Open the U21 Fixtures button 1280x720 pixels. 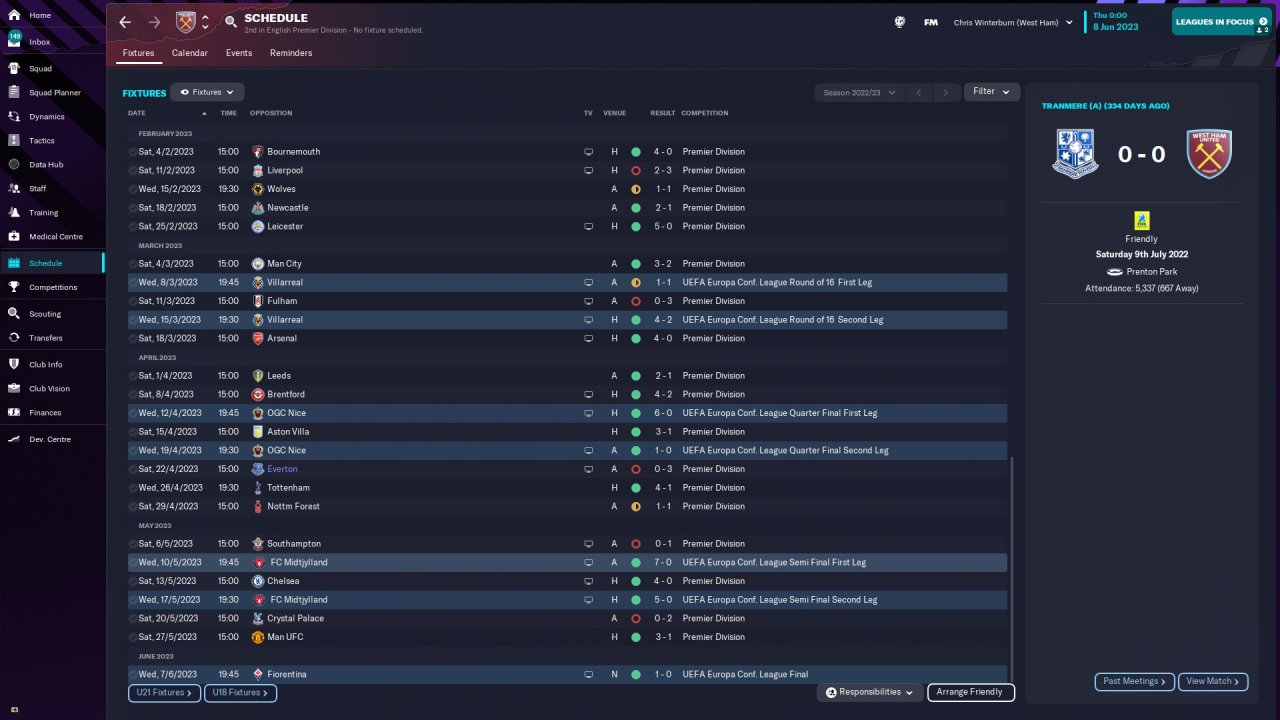tap(164, 692)
